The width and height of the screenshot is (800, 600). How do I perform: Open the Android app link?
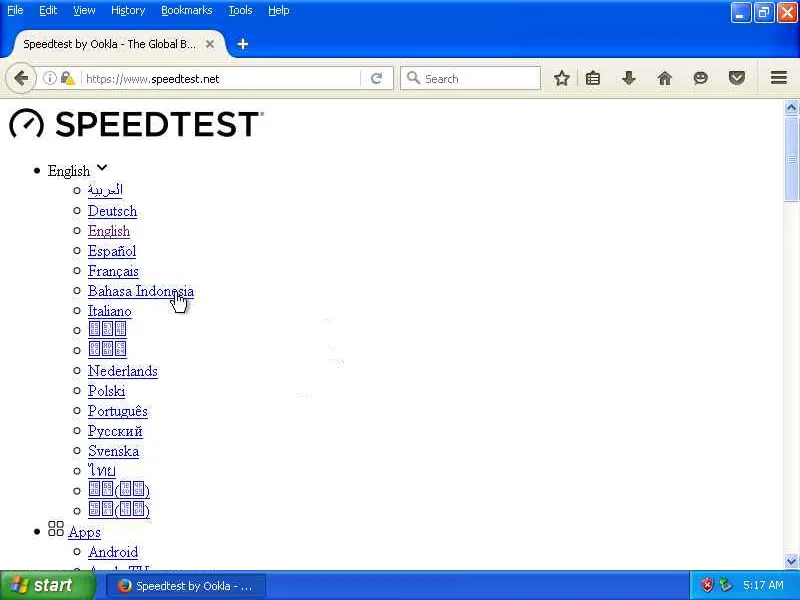coord(113,552)
